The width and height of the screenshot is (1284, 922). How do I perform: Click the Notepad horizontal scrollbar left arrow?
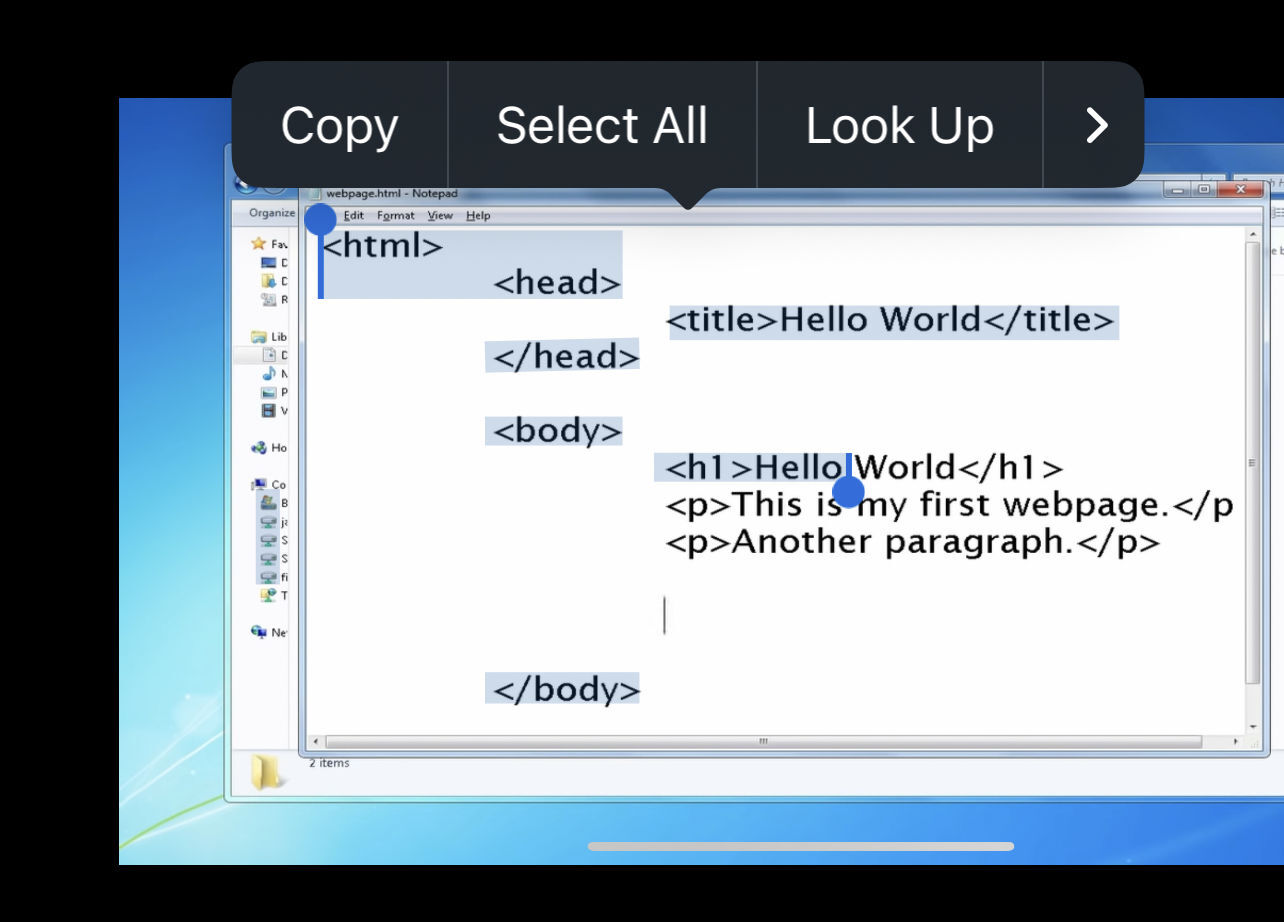pos(316,743)
